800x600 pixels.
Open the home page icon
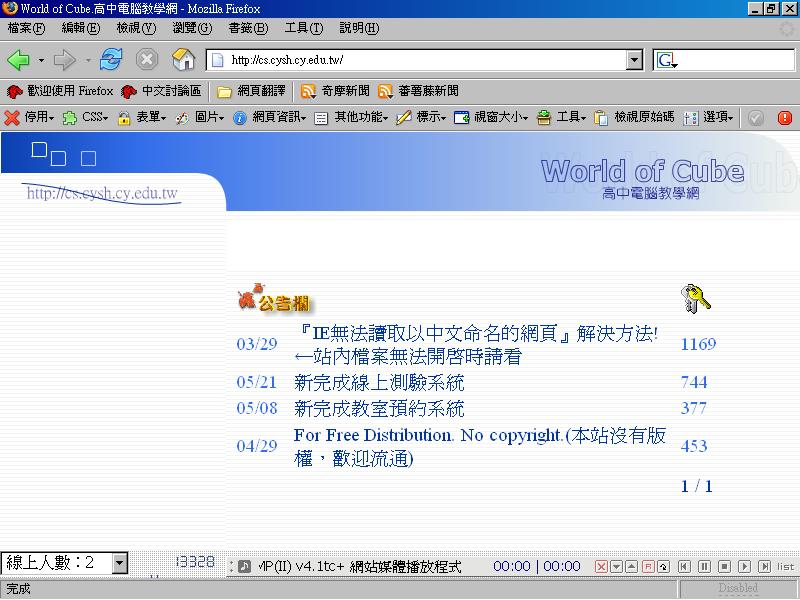coord(183,60)
